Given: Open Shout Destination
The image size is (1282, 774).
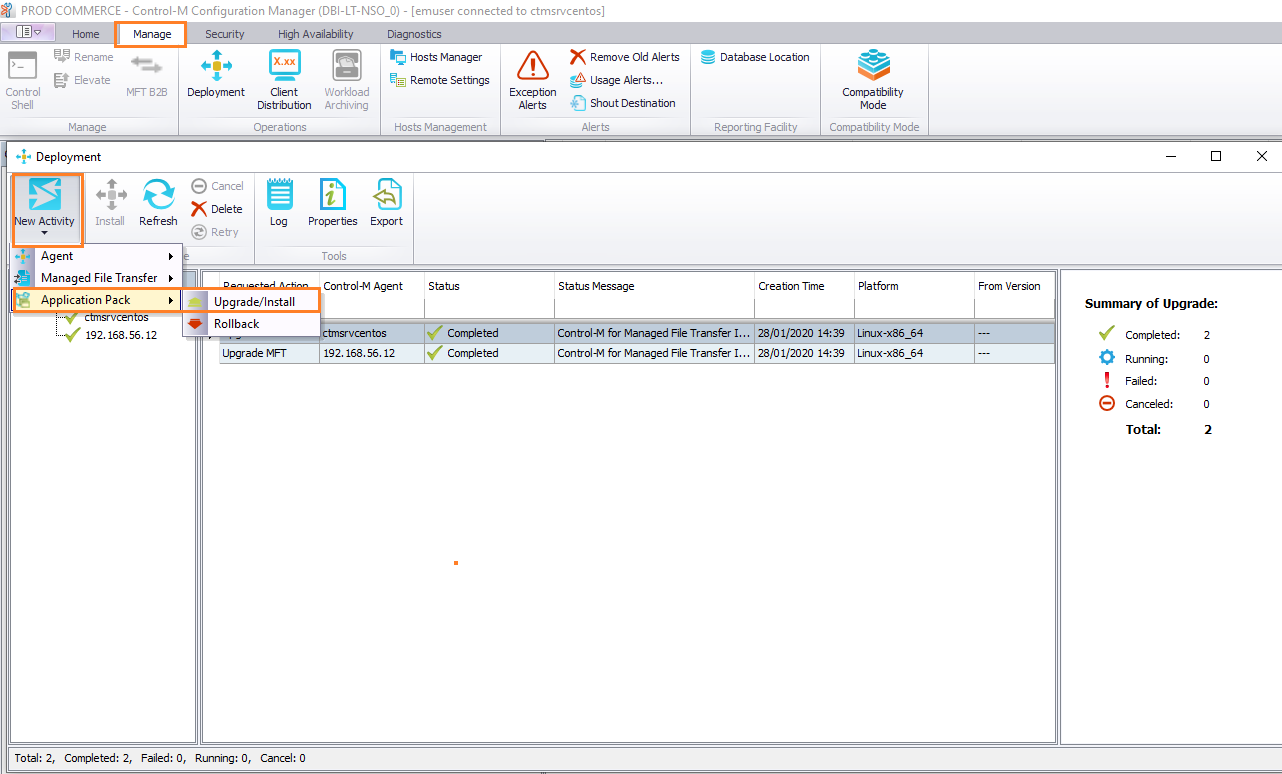Looking at the screenshot, I should pyautogui.click(x=623, y=103).
